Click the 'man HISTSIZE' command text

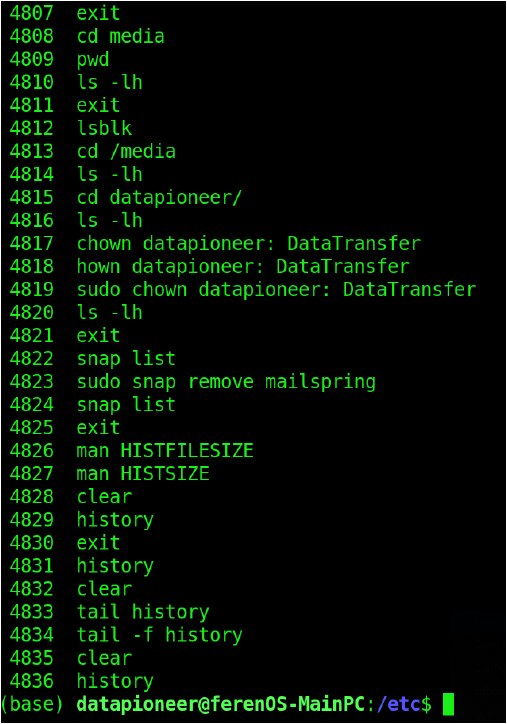click(143, 474)
